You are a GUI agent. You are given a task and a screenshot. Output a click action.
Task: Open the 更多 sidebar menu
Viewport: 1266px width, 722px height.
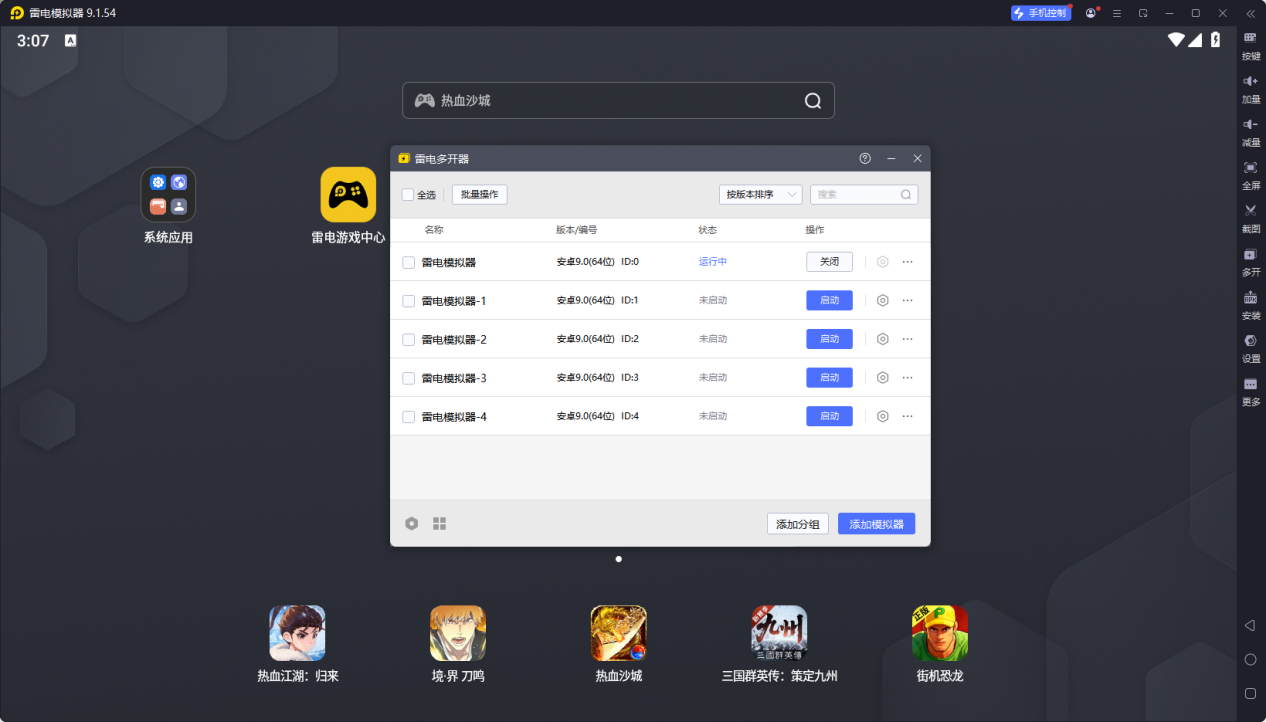coord(1249,390)
